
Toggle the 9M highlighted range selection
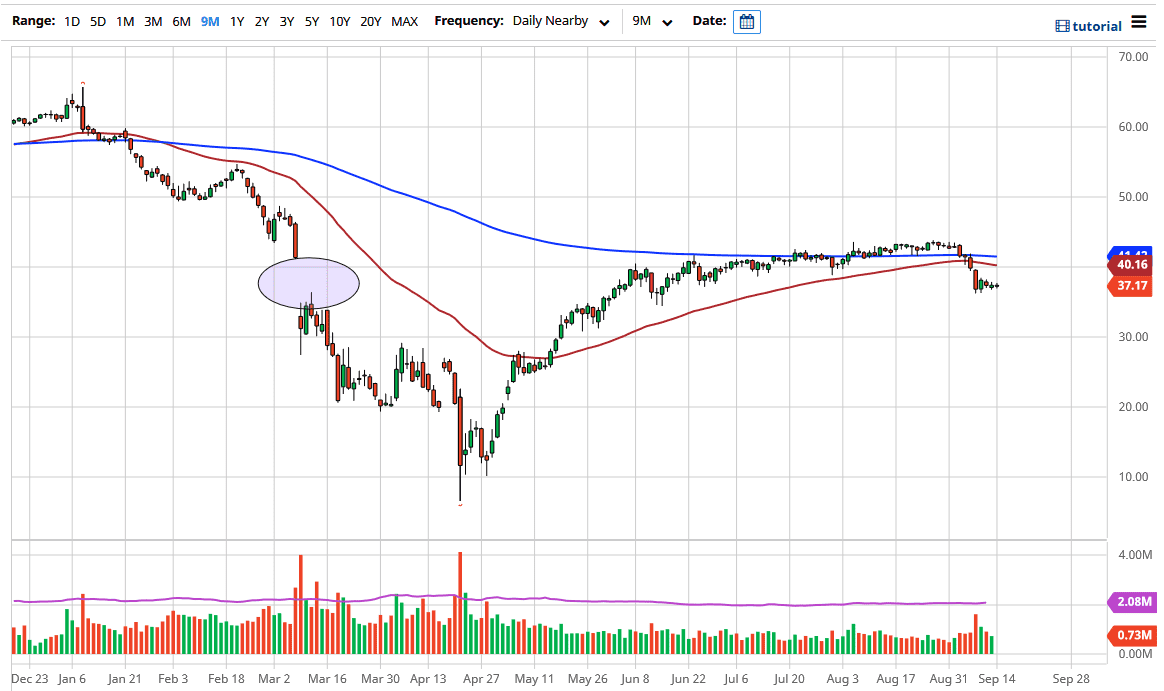click(x=209, y=21)
